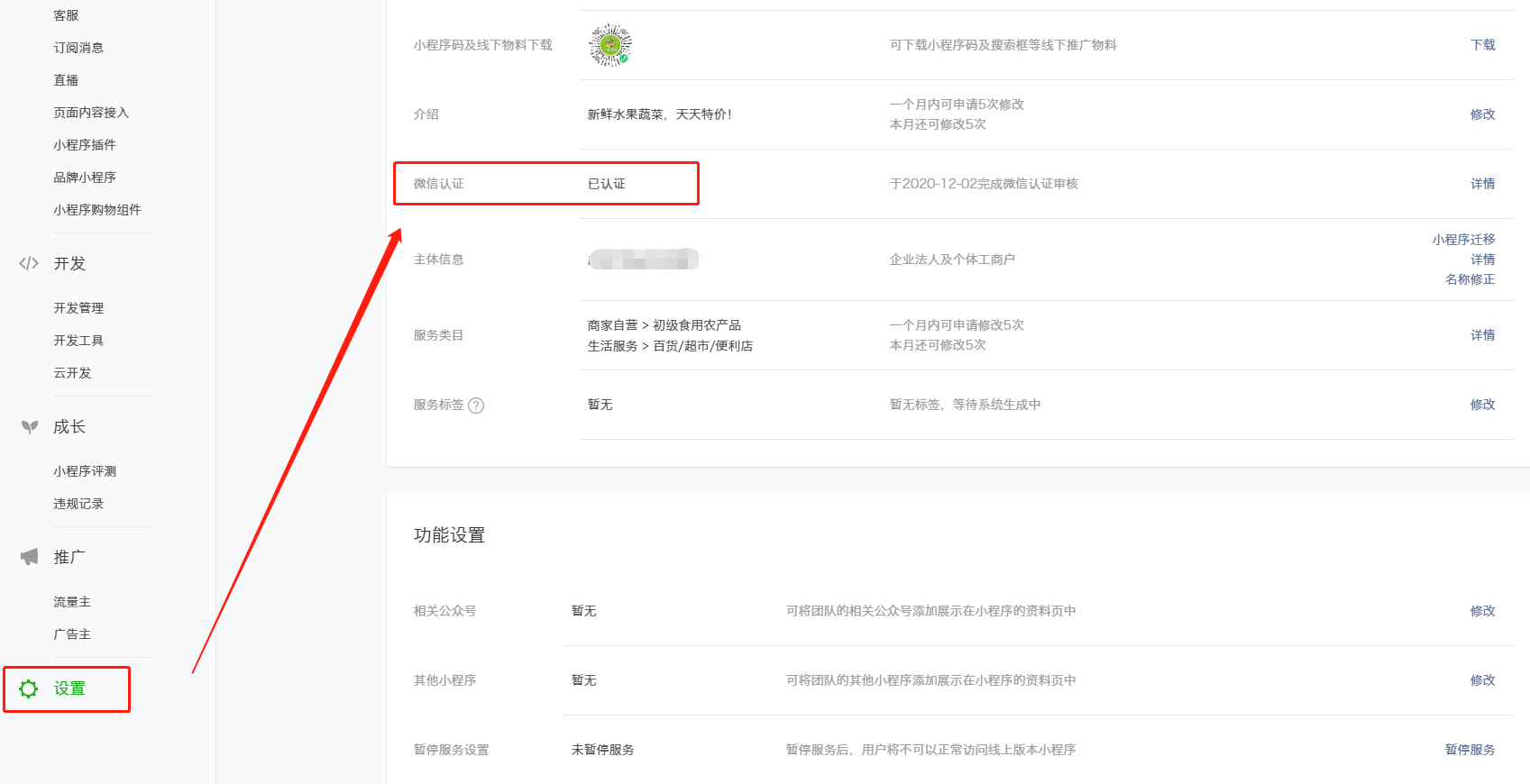Click 修改 link in the 相关公众号 row
1530x784 pixels.
(x=1483, y=611)
